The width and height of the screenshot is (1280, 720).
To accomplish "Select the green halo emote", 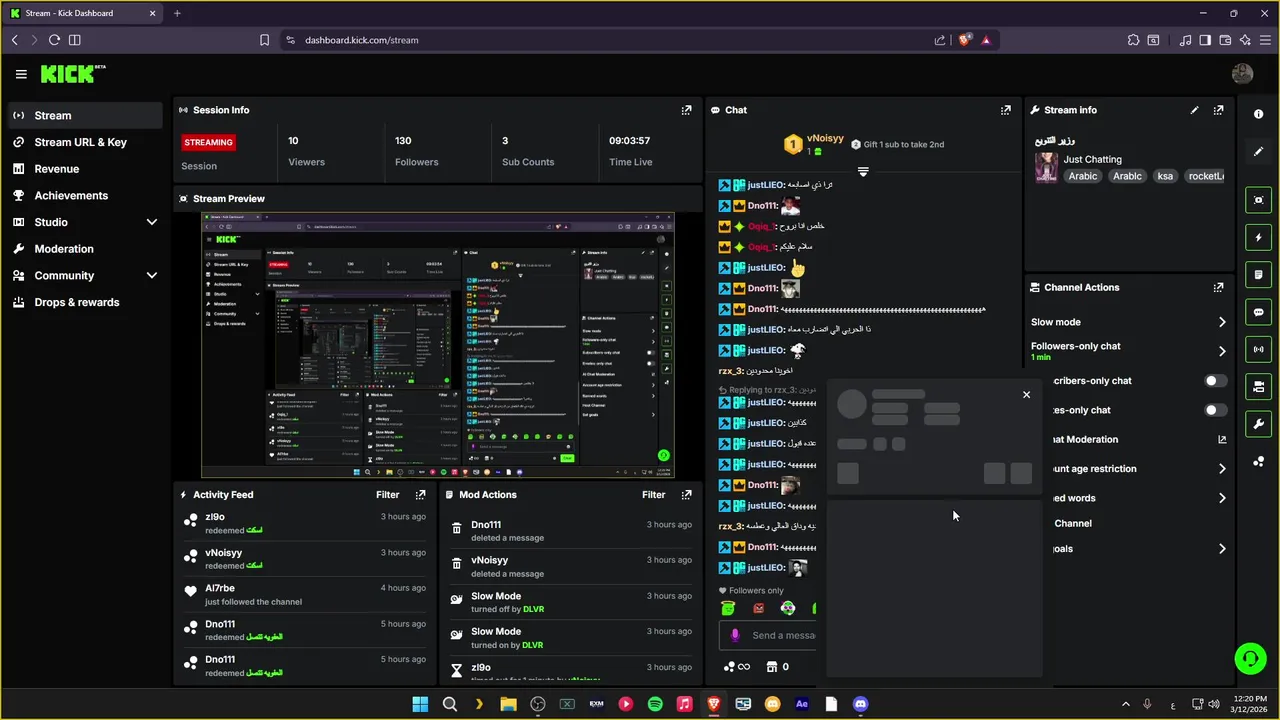I will [x=728, y=608].
